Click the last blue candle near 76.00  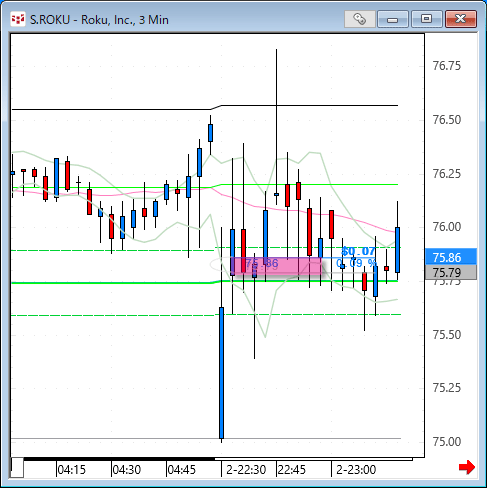point(397,250)
